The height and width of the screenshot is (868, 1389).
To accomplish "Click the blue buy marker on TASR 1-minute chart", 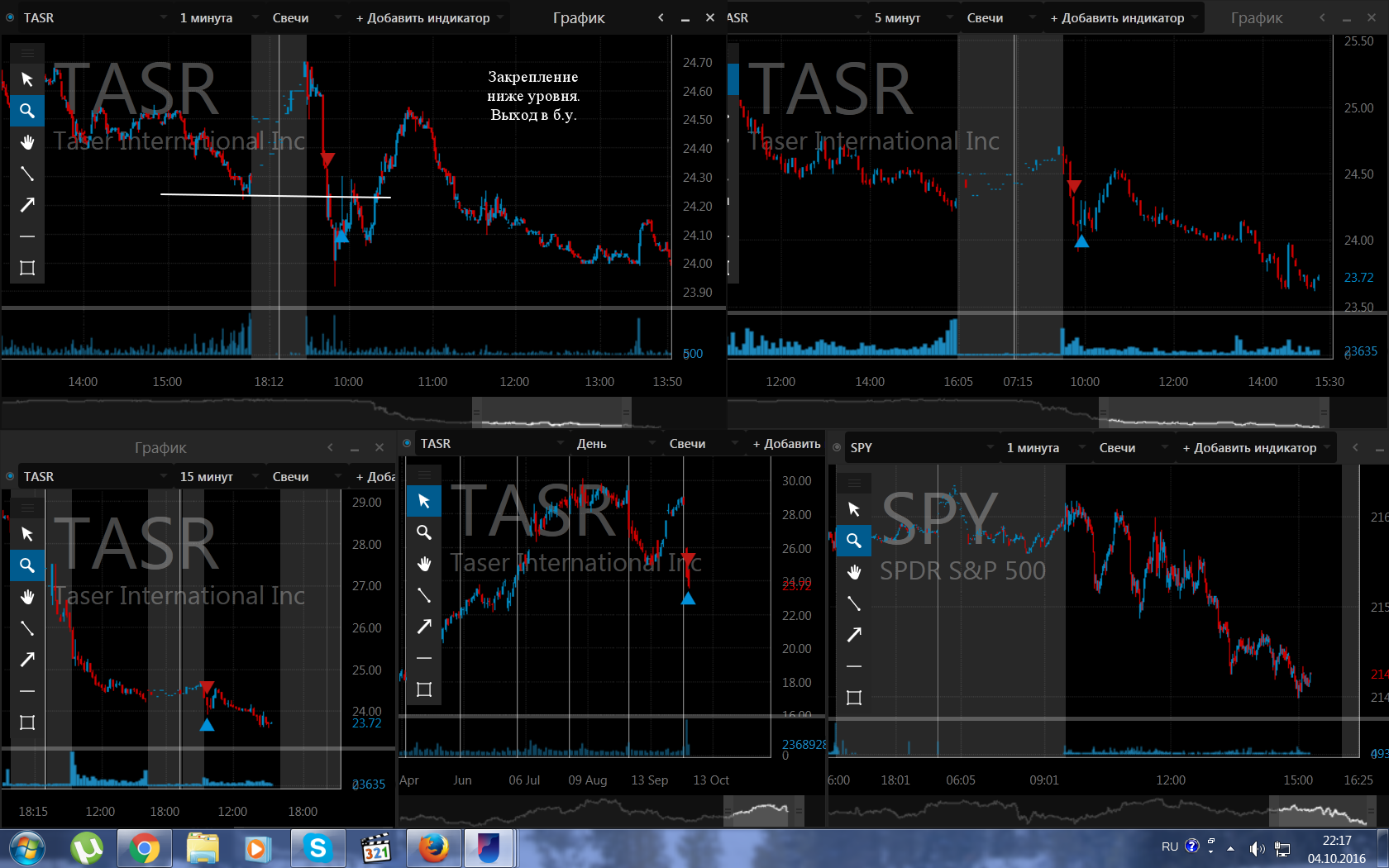I will 341,236.
